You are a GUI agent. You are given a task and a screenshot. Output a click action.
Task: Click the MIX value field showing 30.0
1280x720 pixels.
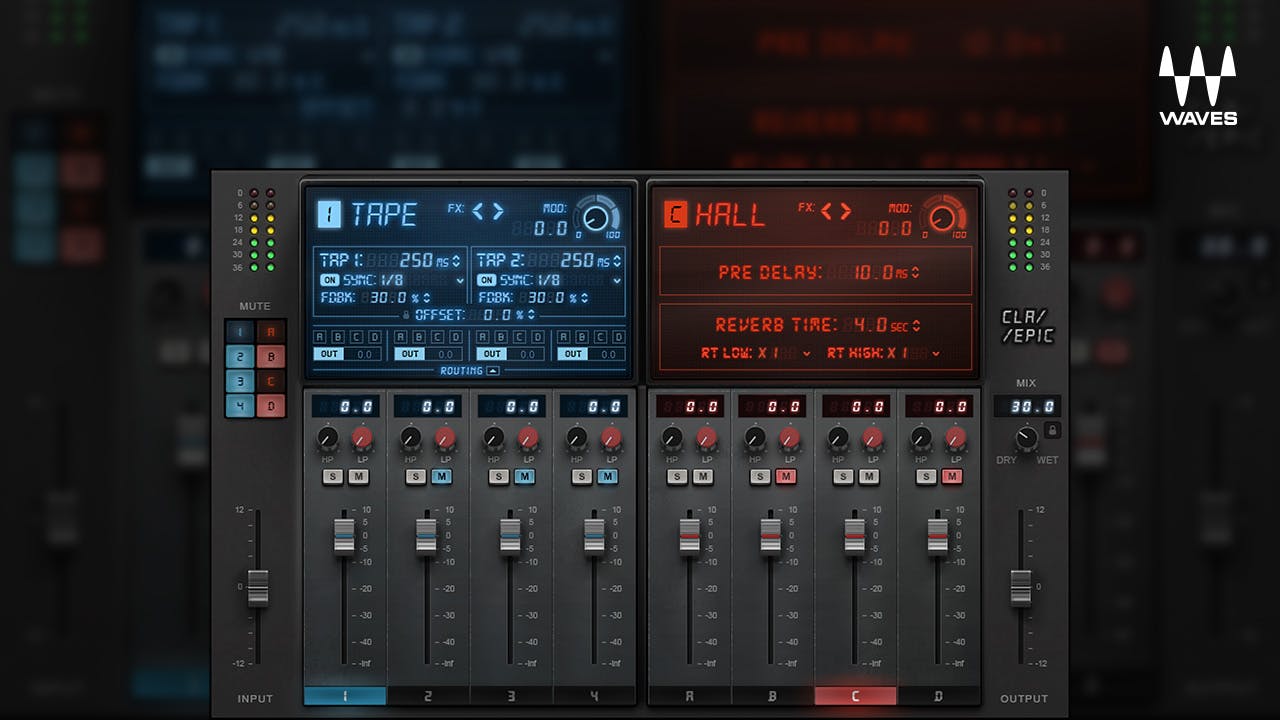[1027, 406]
